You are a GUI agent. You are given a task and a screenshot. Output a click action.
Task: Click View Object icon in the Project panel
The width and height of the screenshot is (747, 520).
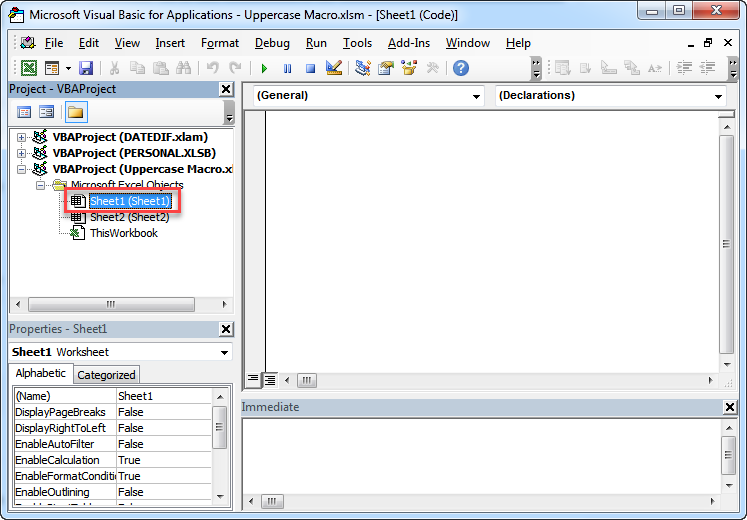(x=47, y=112)
